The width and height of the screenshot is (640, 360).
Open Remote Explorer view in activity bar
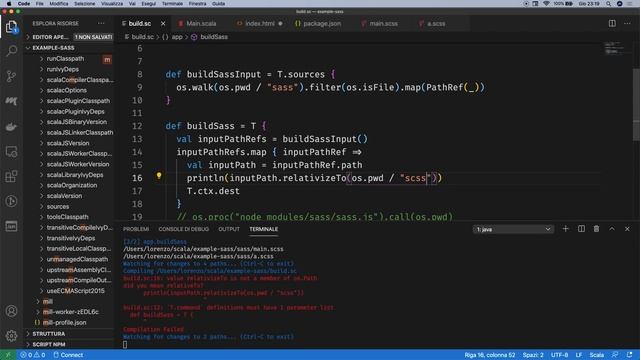tap(11, 151)
